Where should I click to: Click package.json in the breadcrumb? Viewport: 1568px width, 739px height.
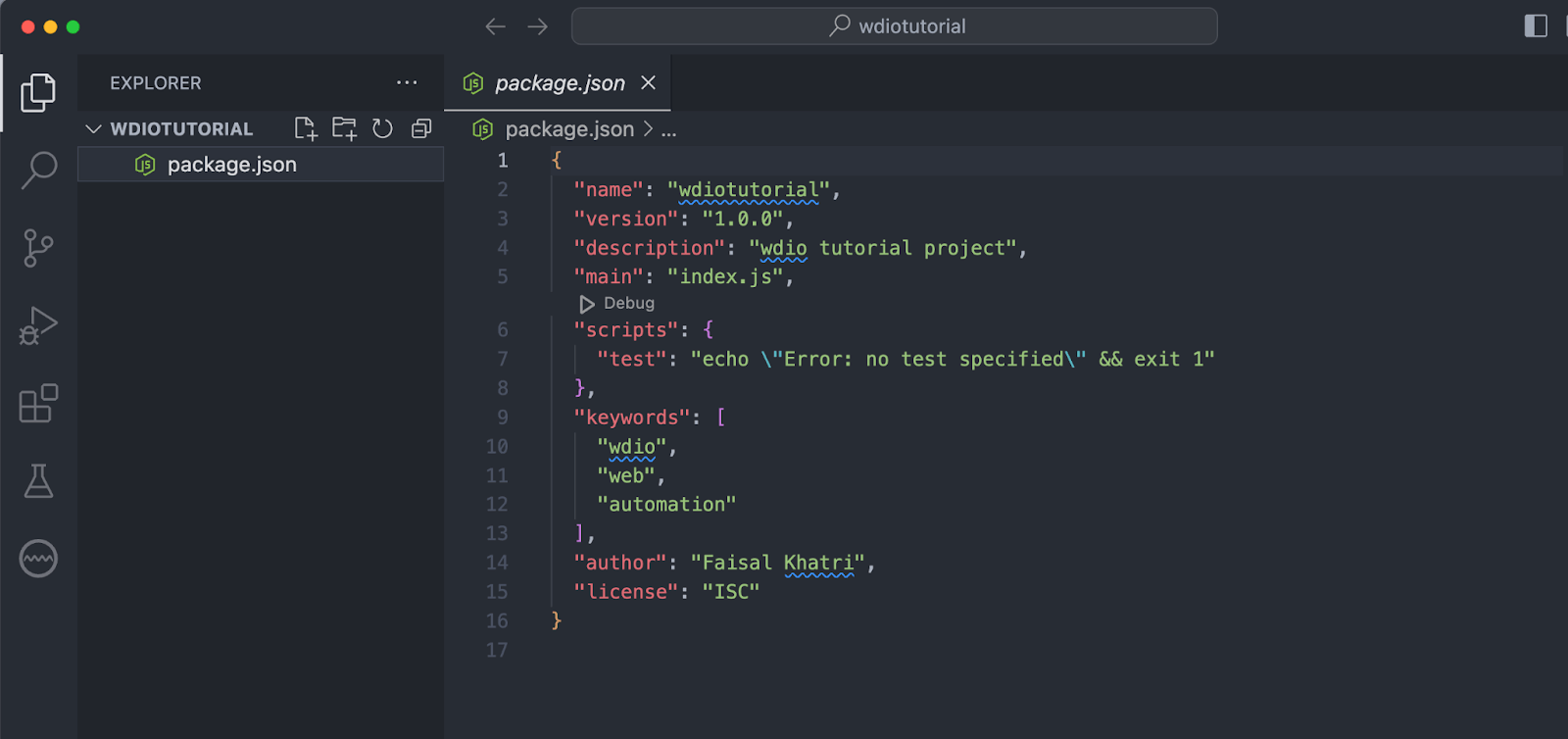(569, 129)
